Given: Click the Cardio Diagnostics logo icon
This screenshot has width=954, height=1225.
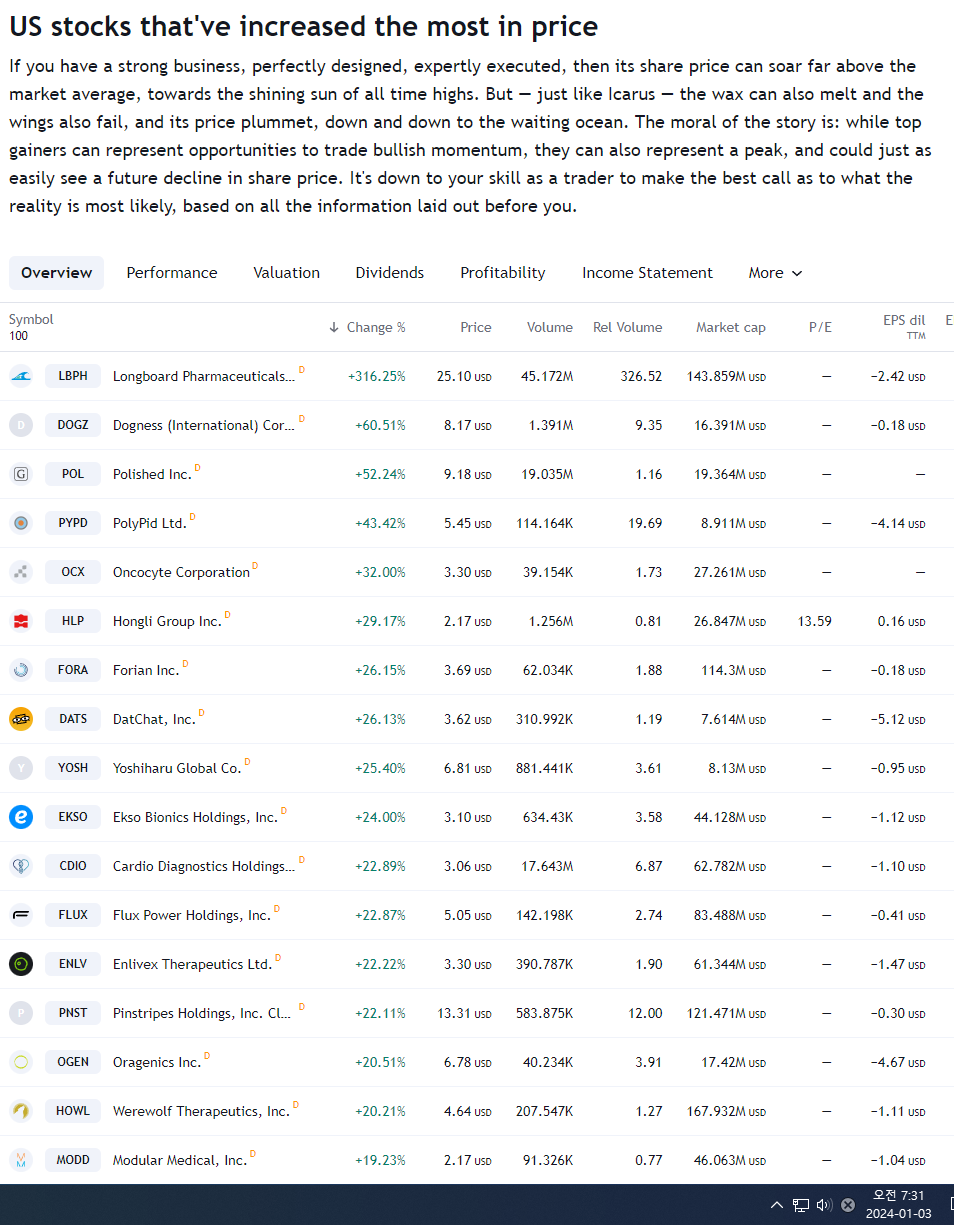Looking at the screenshot, I should pos(21,866).
